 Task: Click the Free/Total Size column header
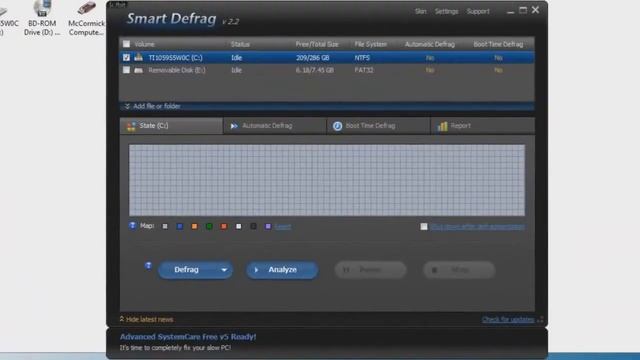click(x=317, y=44)
